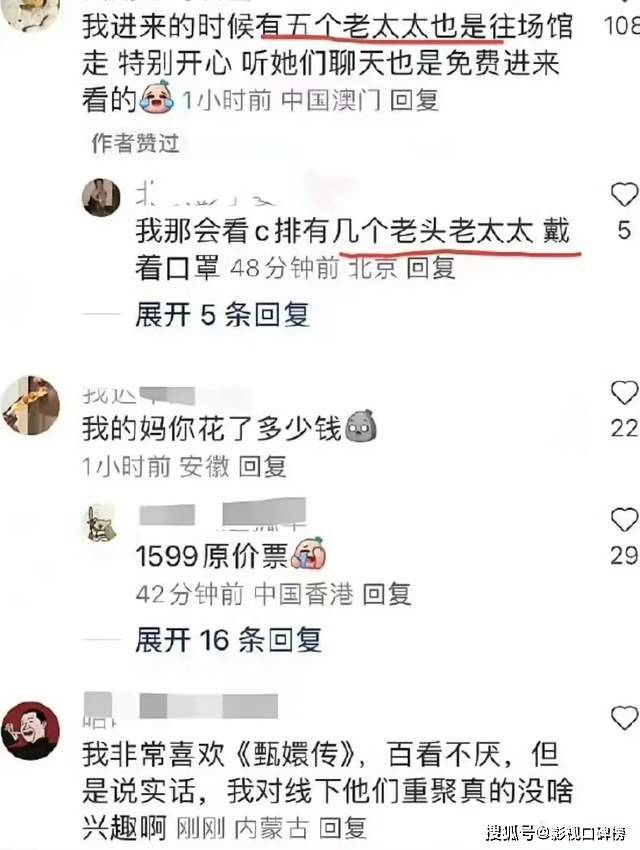
Task: Click the crying emoji after 原价票
Action: (308, 553)
